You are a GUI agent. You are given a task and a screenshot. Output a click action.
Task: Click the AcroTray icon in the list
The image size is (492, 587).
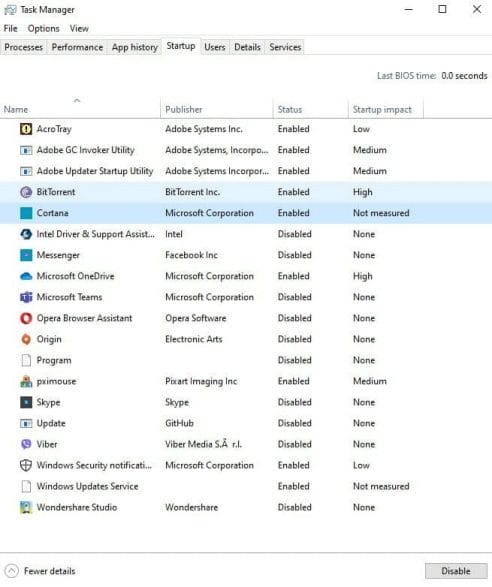26,129
